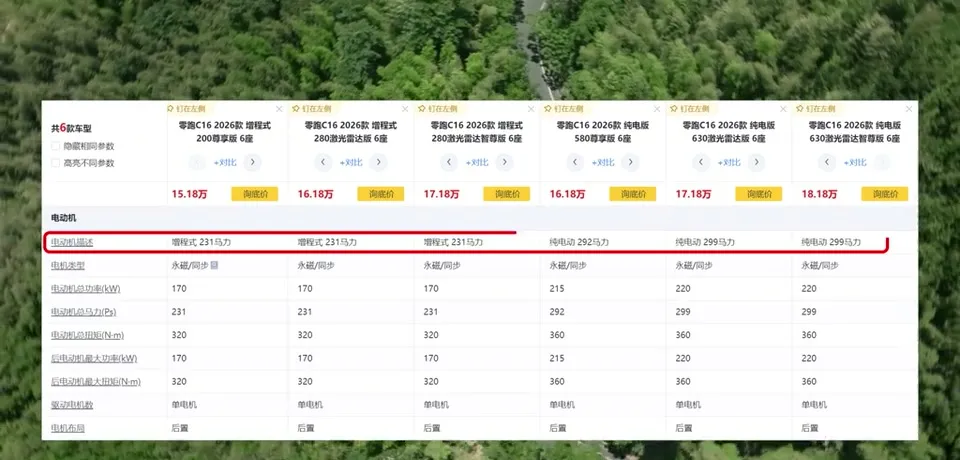Click the 纯电动 292马力 cell

pos(579,243)
